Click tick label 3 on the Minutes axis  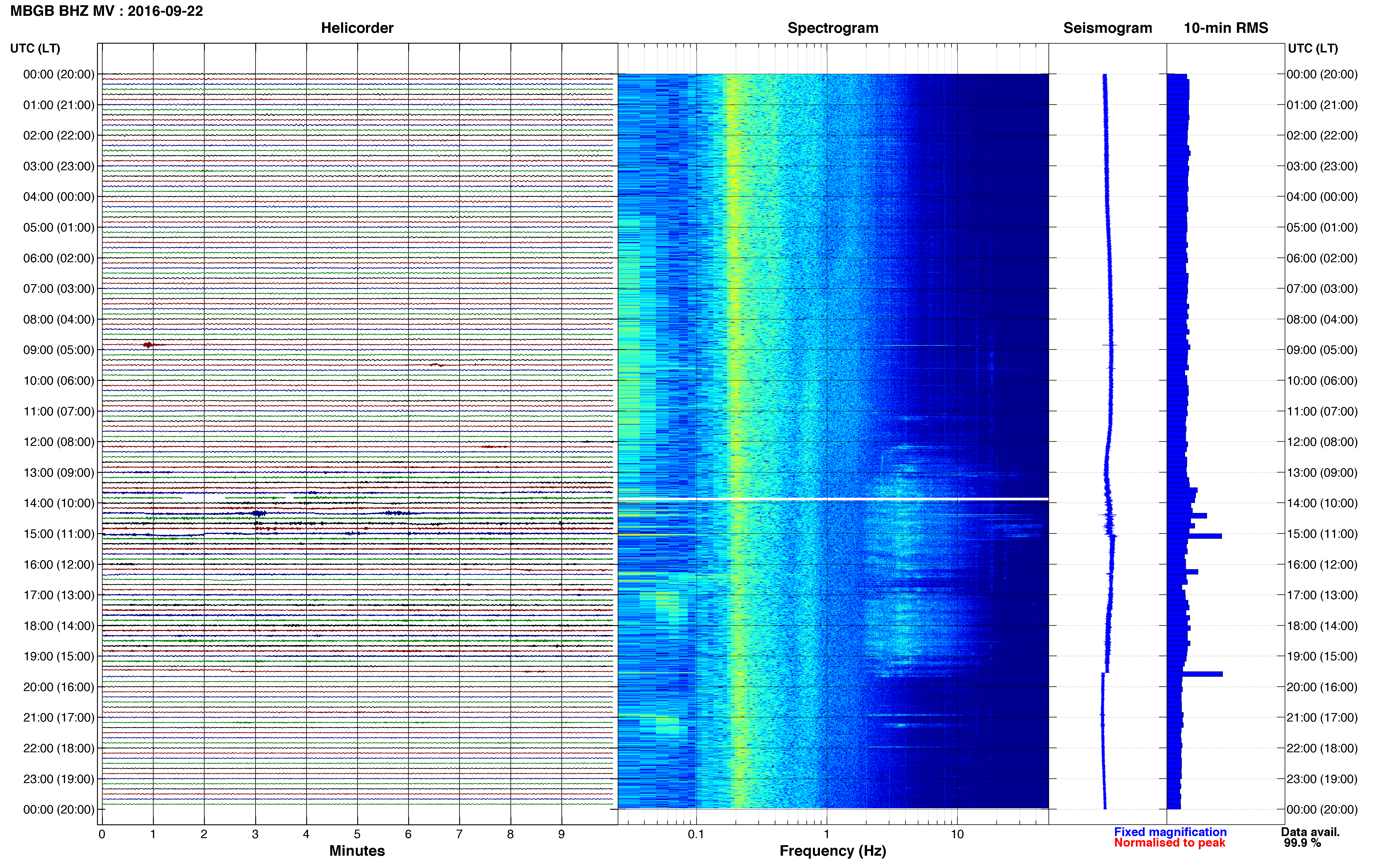(255, 835)
